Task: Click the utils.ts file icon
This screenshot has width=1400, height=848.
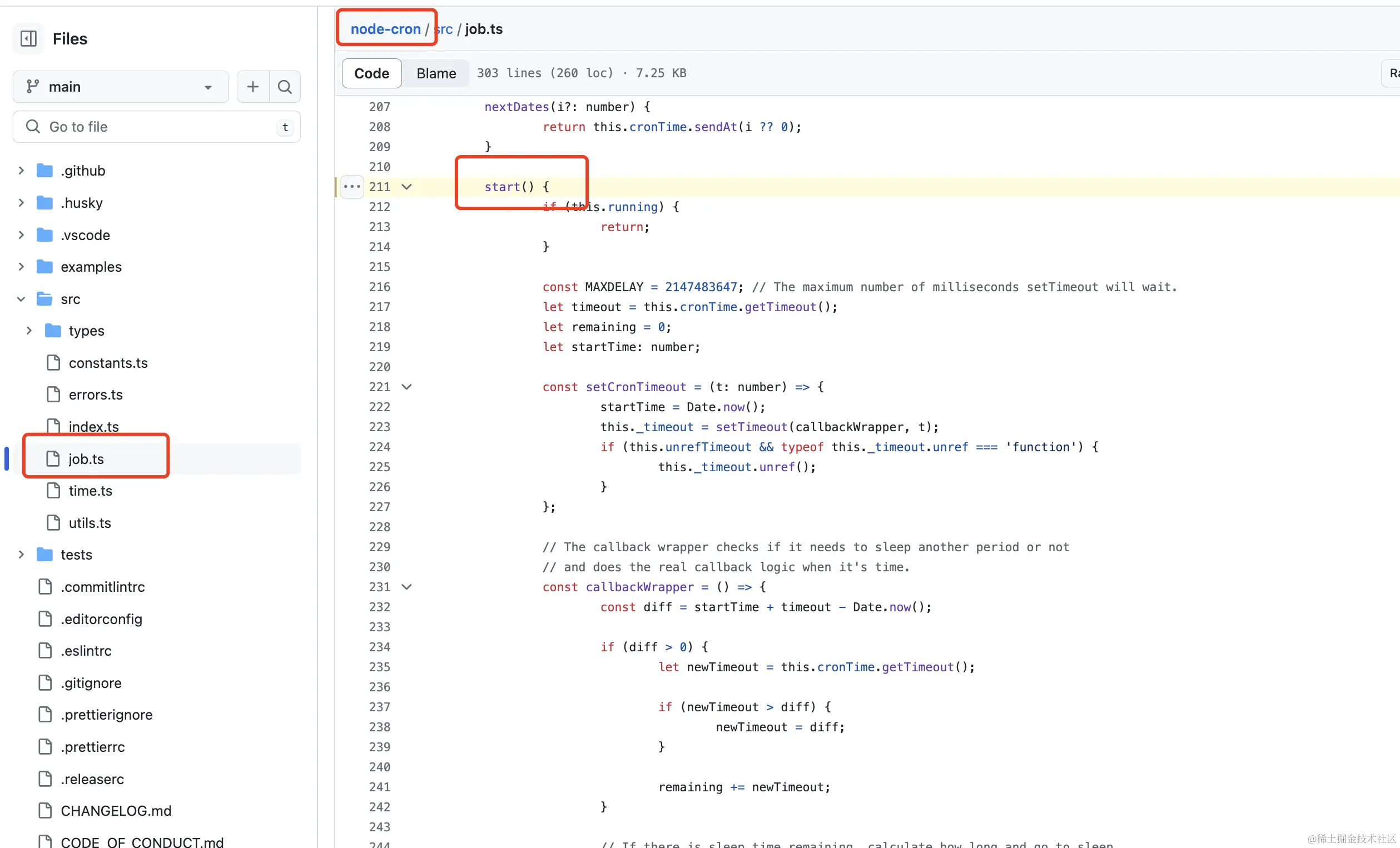Action: pyautogui.click(x=53, y=522)
